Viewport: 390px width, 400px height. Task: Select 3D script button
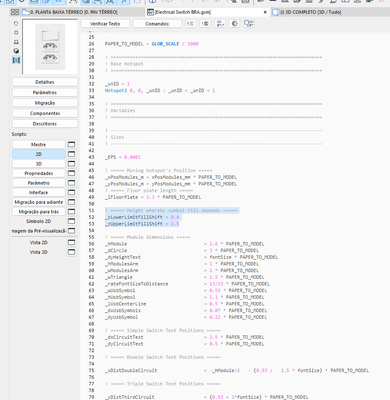tap(39, 164)
